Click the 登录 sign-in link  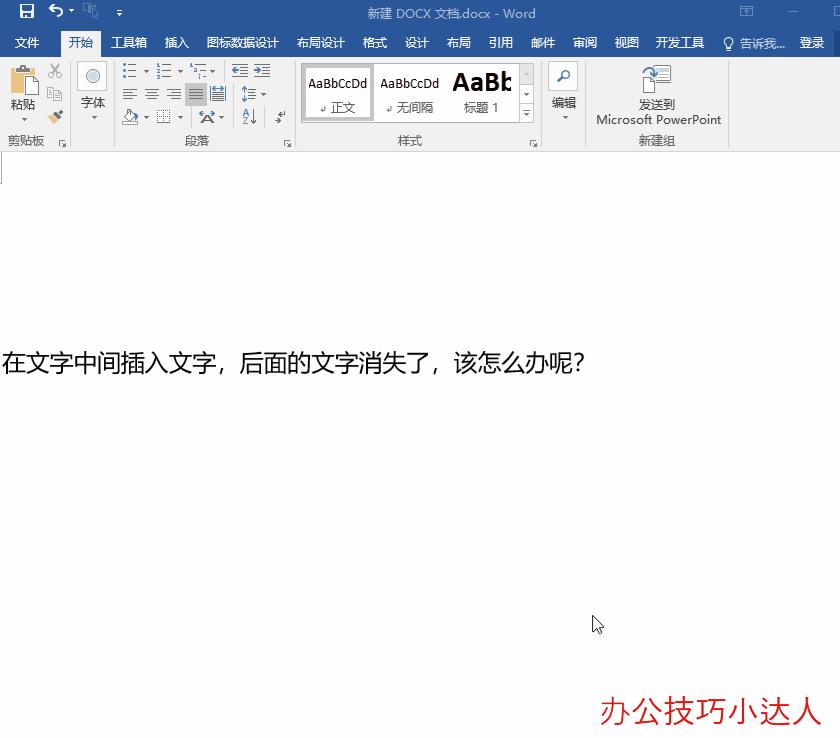(x=813, y=42)
